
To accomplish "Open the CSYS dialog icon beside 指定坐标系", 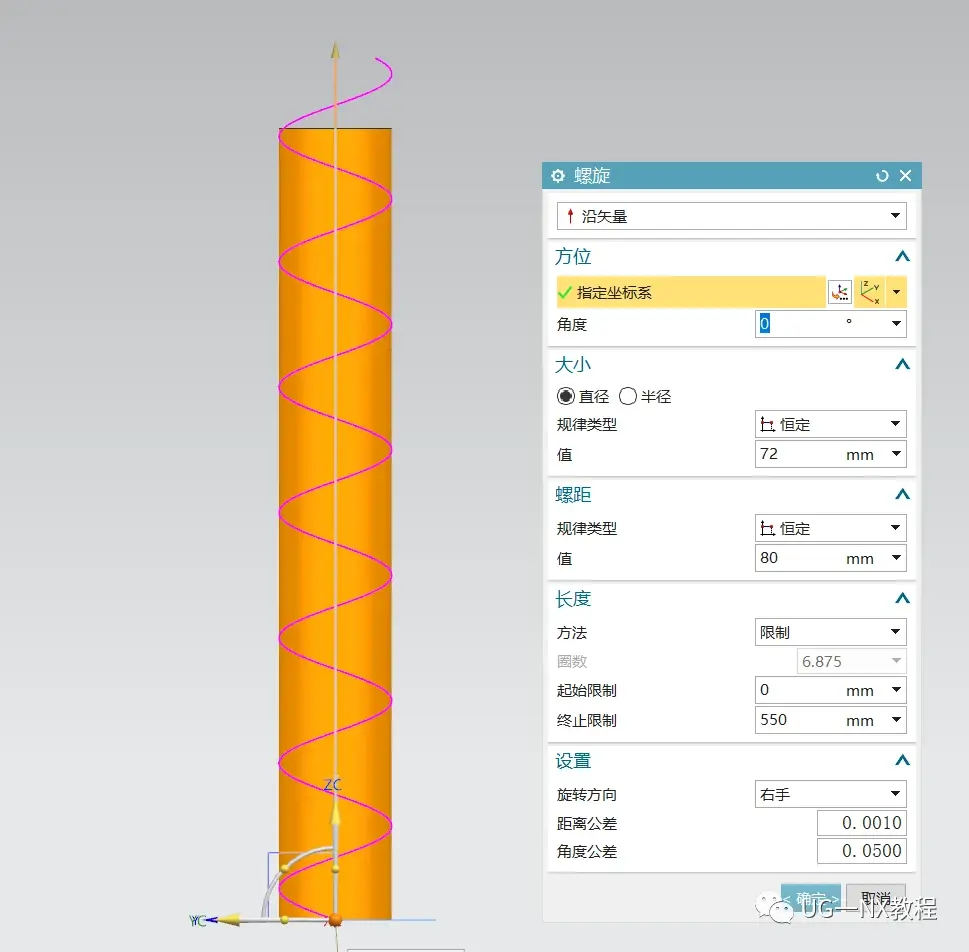I will coord(839,293).
